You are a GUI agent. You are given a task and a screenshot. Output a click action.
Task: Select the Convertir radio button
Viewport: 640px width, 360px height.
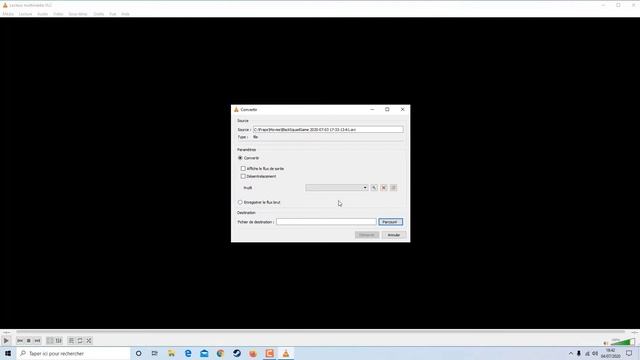click(240, 158)
